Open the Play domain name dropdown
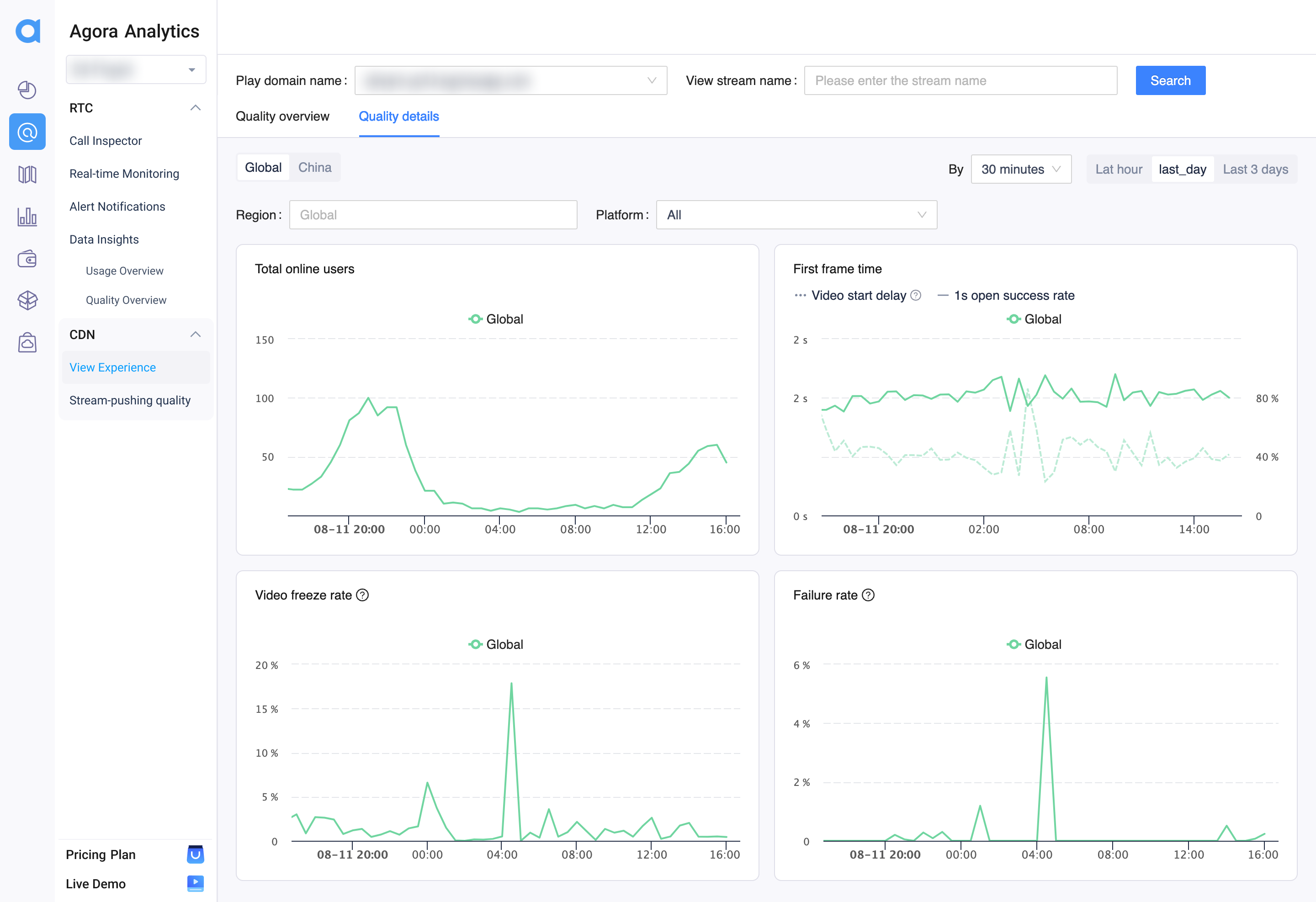Viewport: 1316px width, 902px height. pos(511,80)
